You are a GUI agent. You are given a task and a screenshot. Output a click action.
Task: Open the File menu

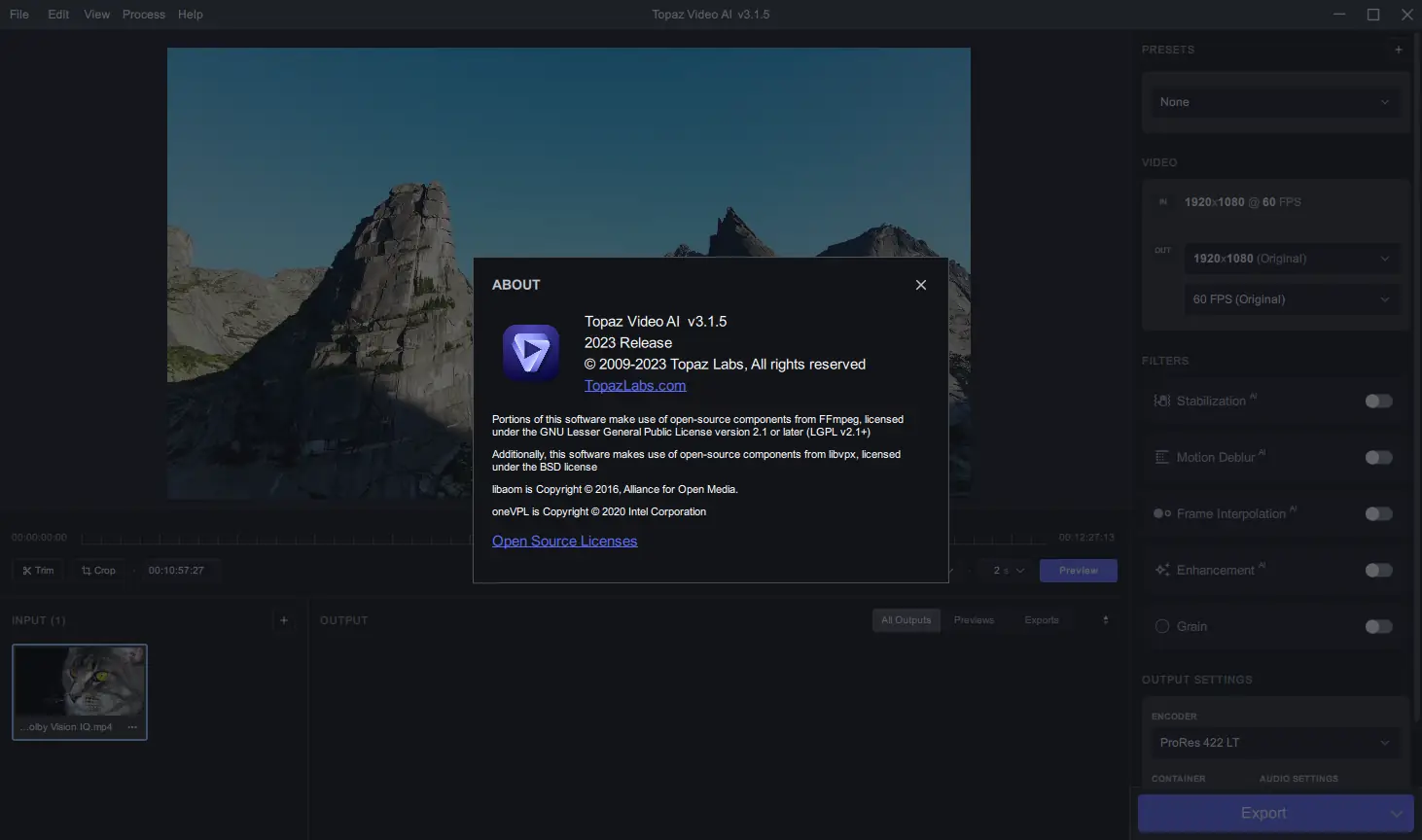(19, 15)
